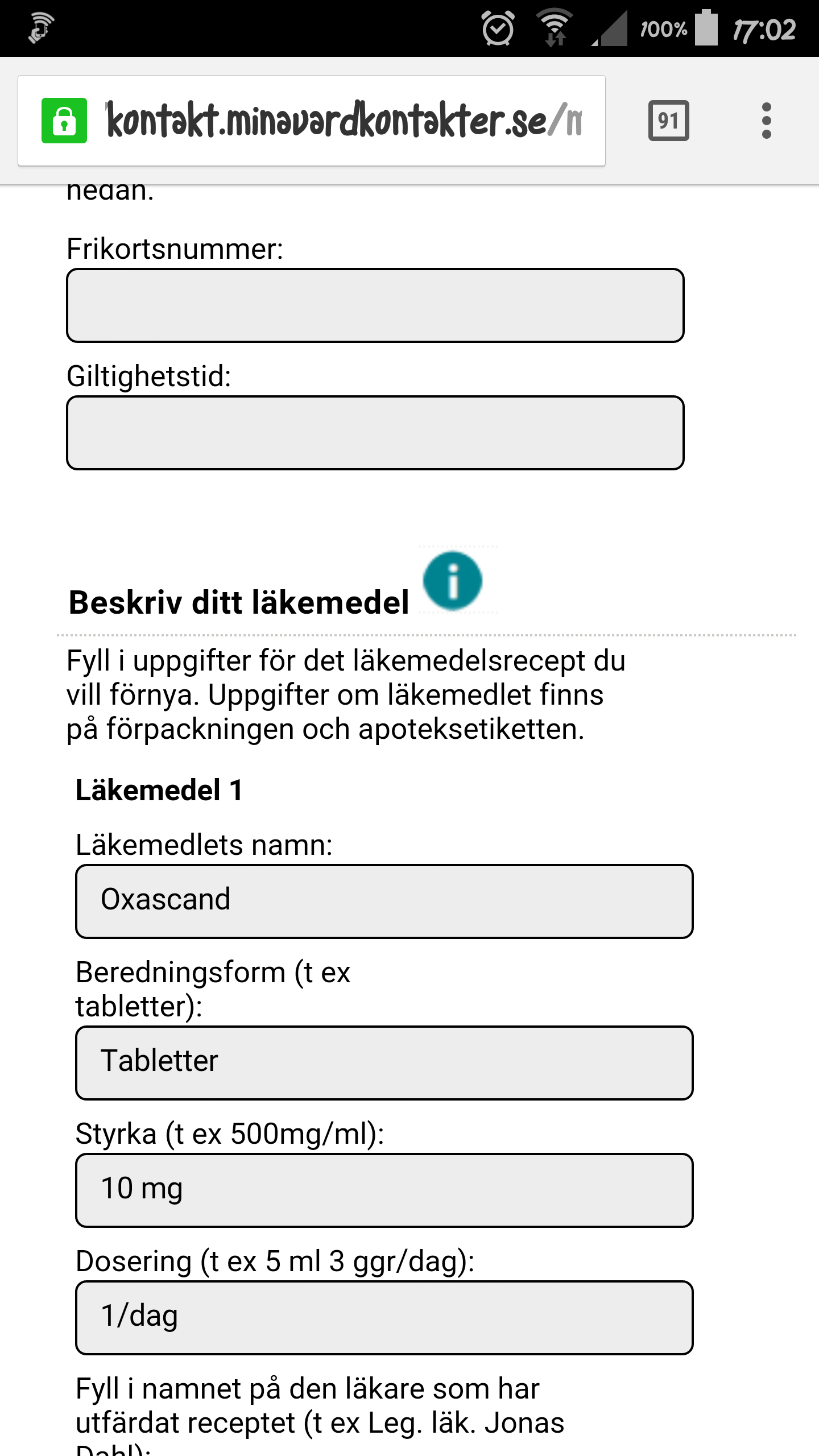Tap the green secure lock icon

coord(64,121)
